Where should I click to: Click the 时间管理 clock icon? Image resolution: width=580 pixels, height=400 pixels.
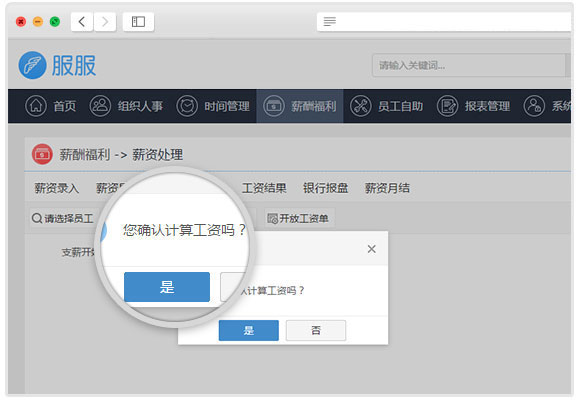(x=187, y=106)
